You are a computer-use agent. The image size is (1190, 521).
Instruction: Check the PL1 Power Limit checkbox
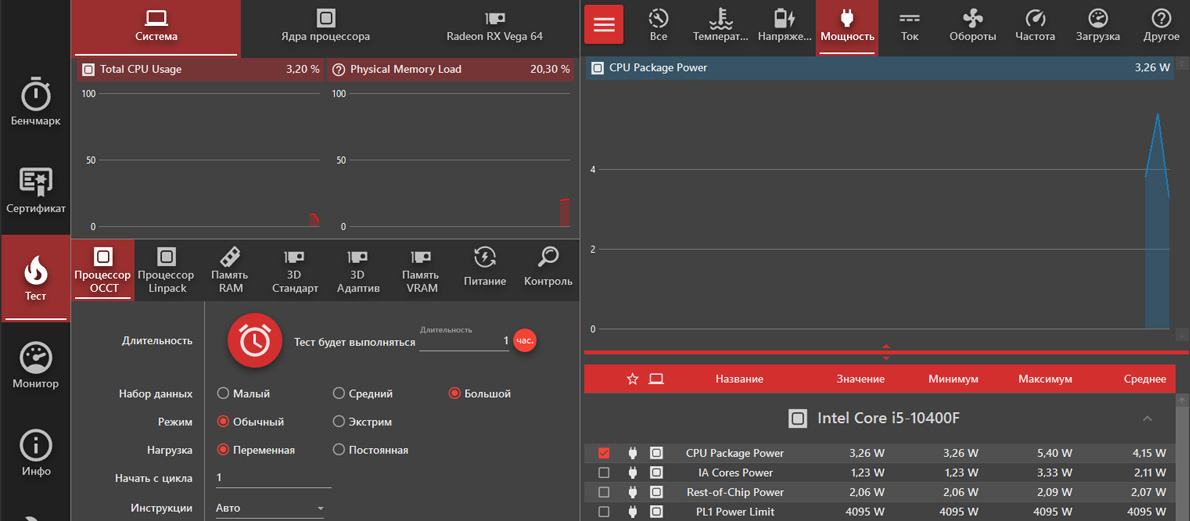pyautogui.click(x=604, y=512)
